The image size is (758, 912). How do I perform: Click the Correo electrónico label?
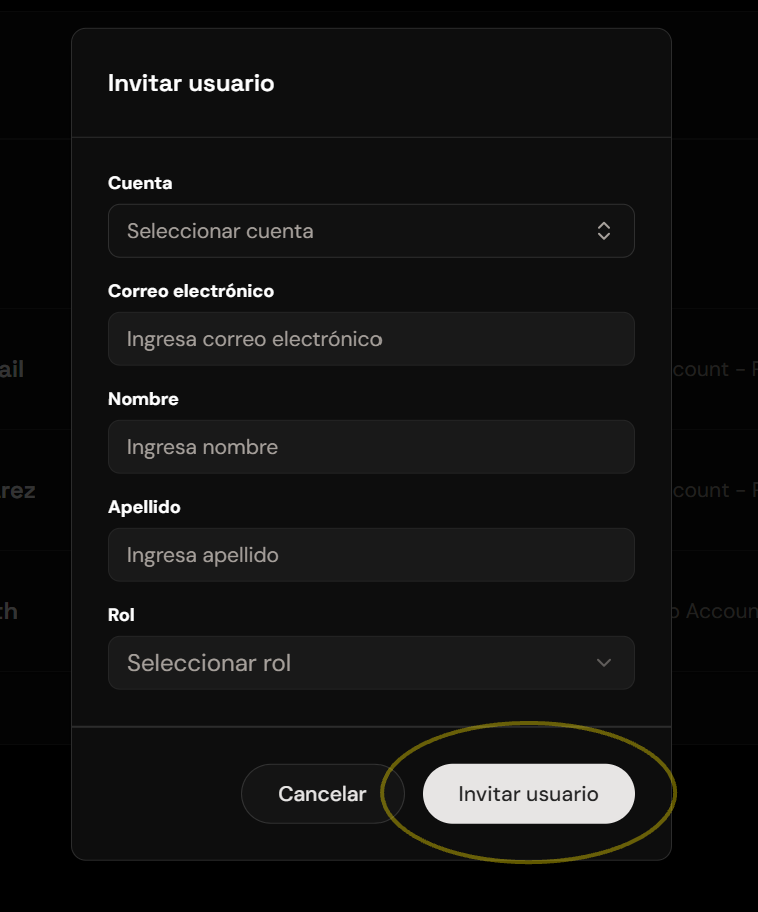pyautogui.click(x=191, y=291)
